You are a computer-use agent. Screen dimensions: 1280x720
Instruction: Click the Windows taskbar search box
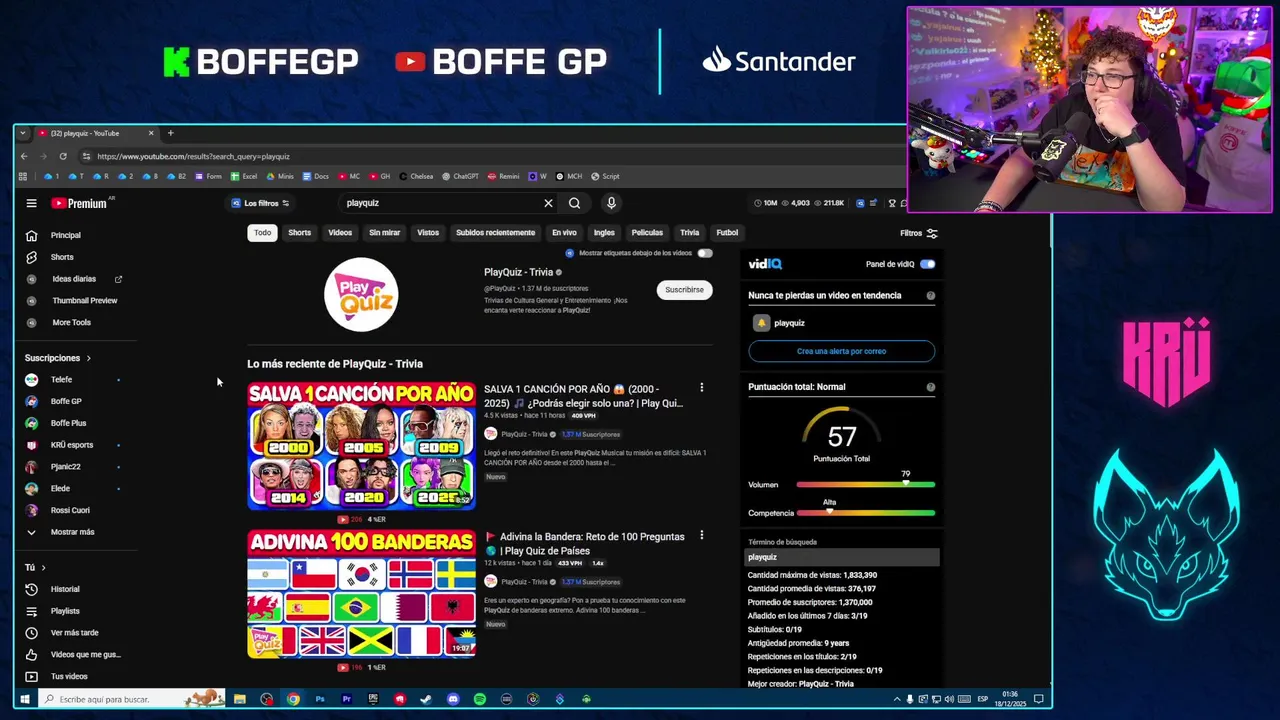(130, 699)
